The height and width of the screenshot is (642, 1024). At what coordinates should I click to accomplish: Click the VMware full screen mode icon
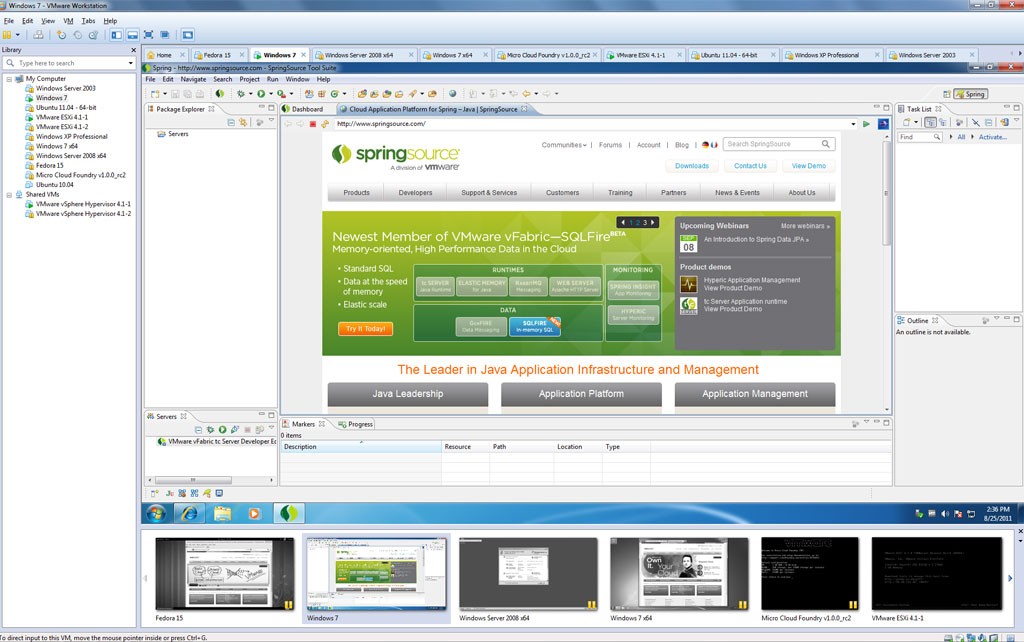[x=149, y=35]
